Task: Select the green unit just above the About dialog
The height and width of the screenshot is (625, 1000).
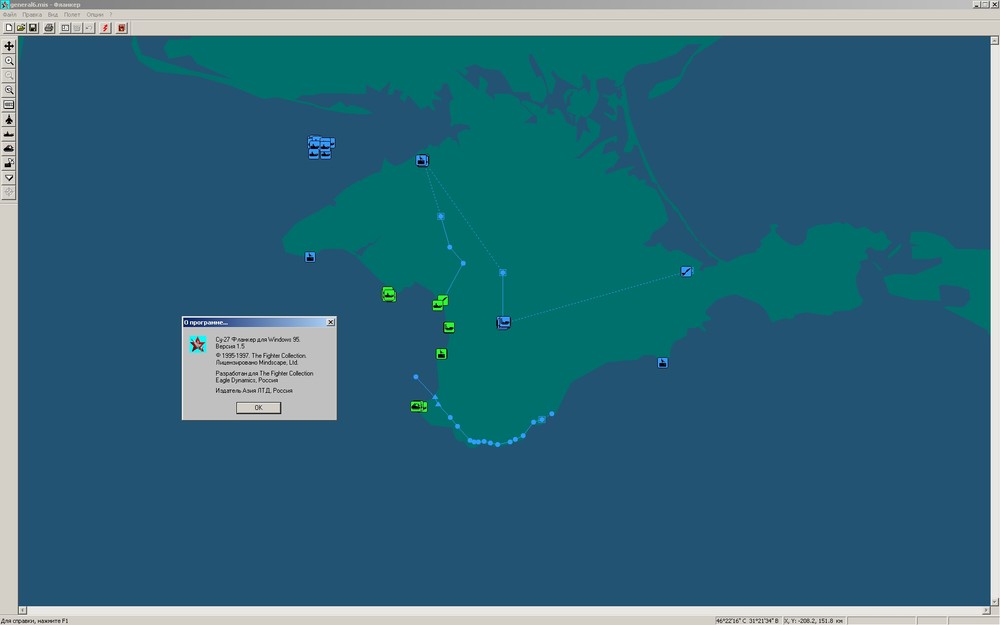Action: point(389,295)
